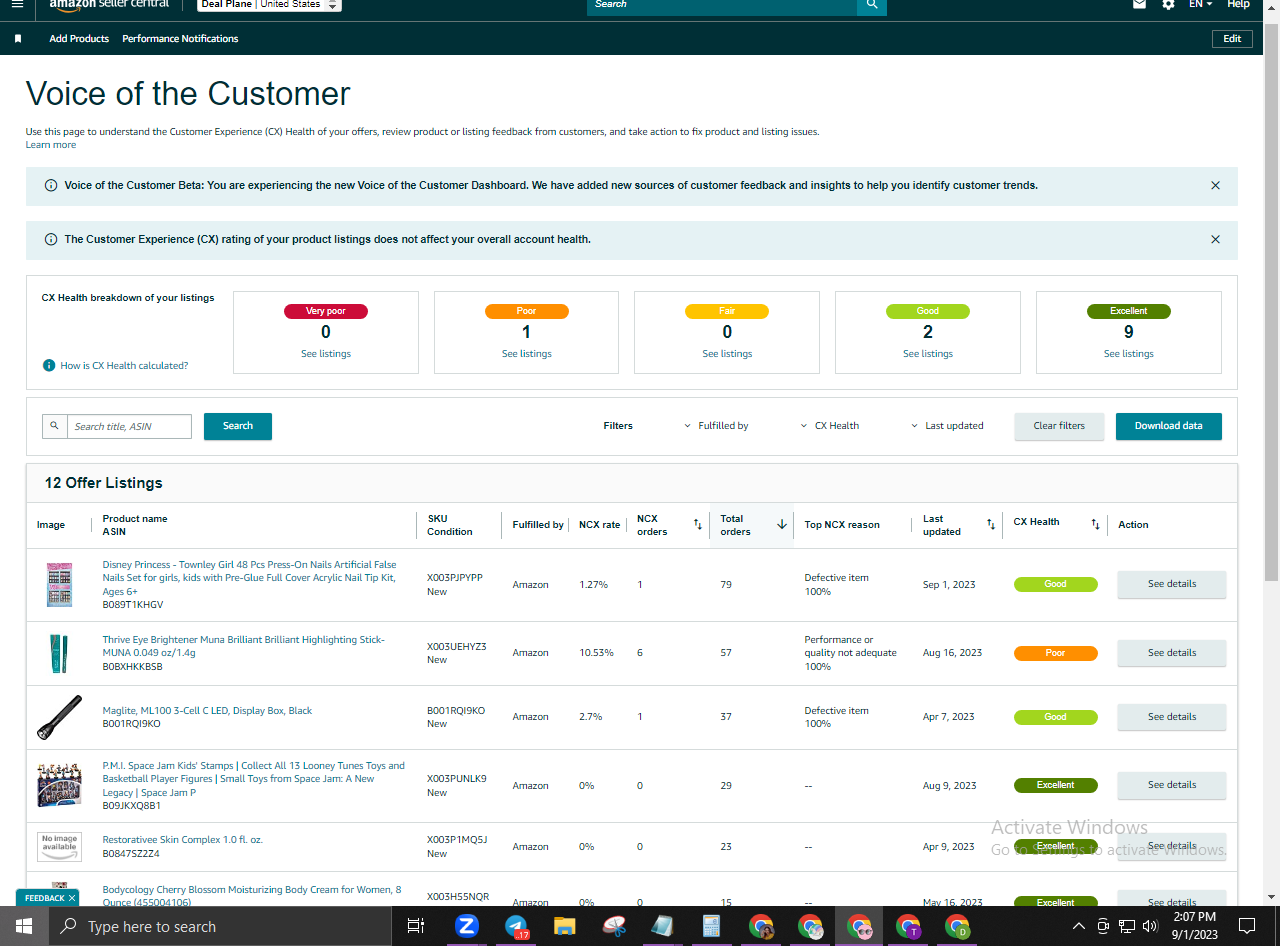Sort by NCX orders column arrows
Viewport: 1280px width, 946px height.
pyautogui.click(x=697, y=525)
